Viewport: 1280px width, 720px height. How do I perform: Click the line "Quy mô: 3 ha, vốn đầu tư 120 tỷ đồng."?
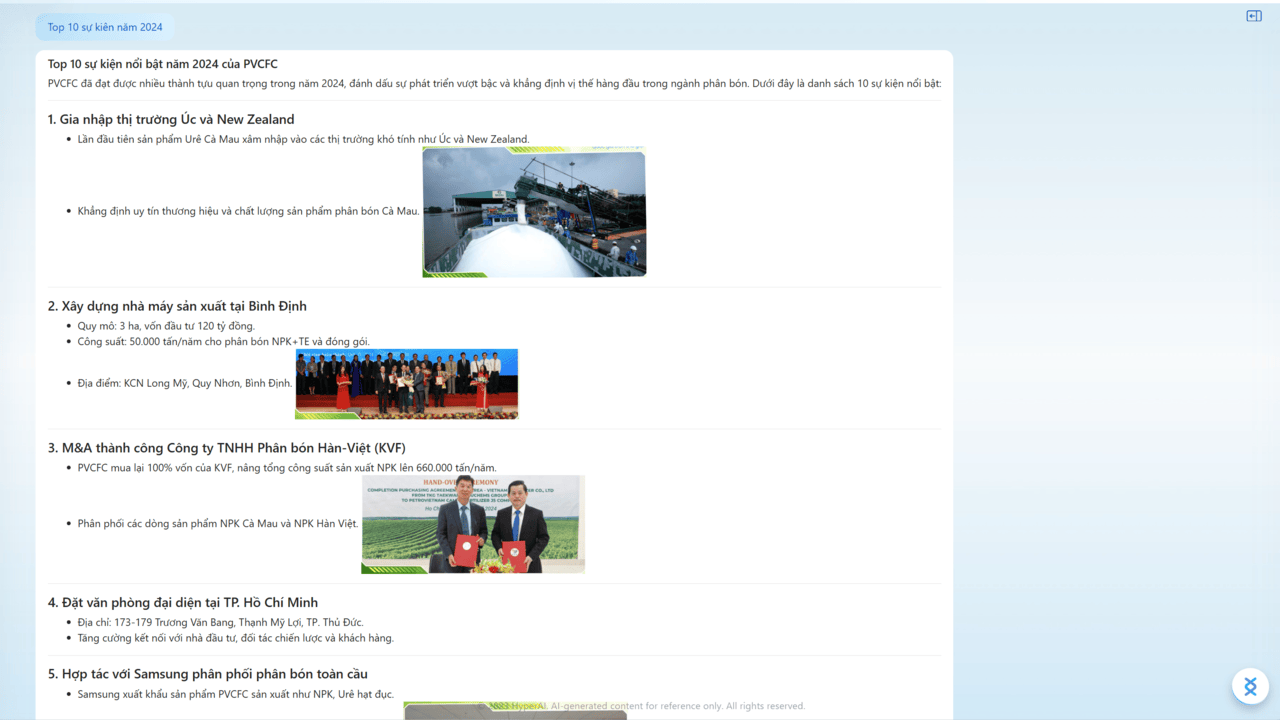coord(166,326)
